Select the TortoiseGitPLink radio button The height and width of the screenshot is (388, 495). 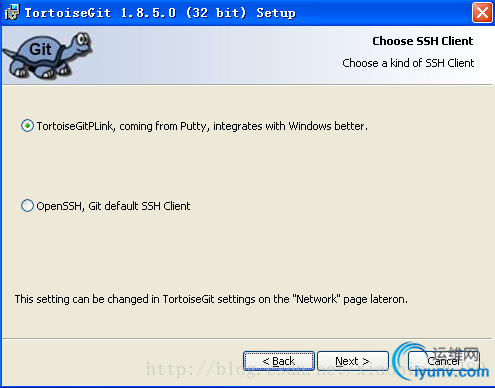27,126
